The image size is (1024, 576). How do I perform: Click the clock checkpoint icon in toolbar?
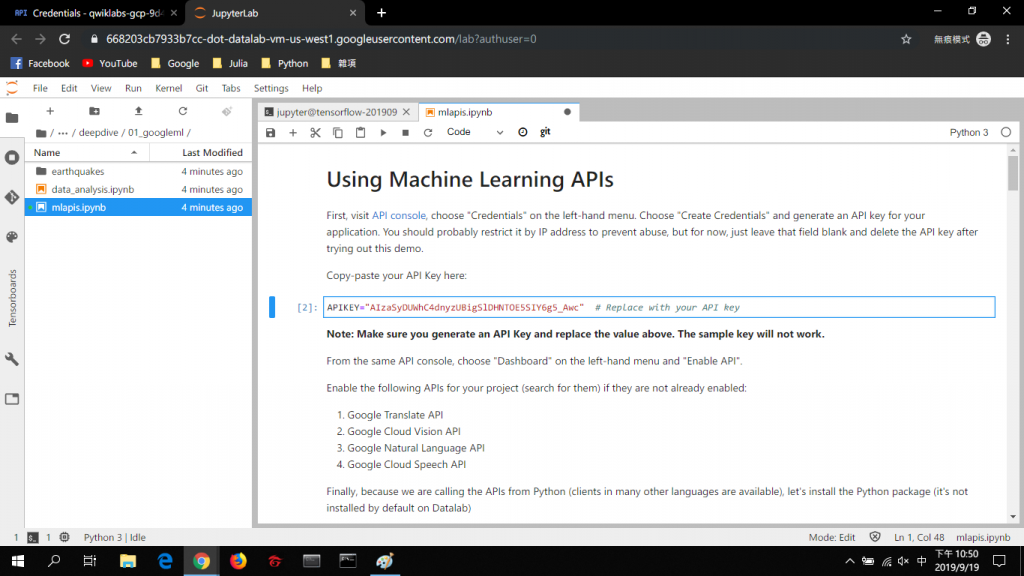[x=522, y=133]
